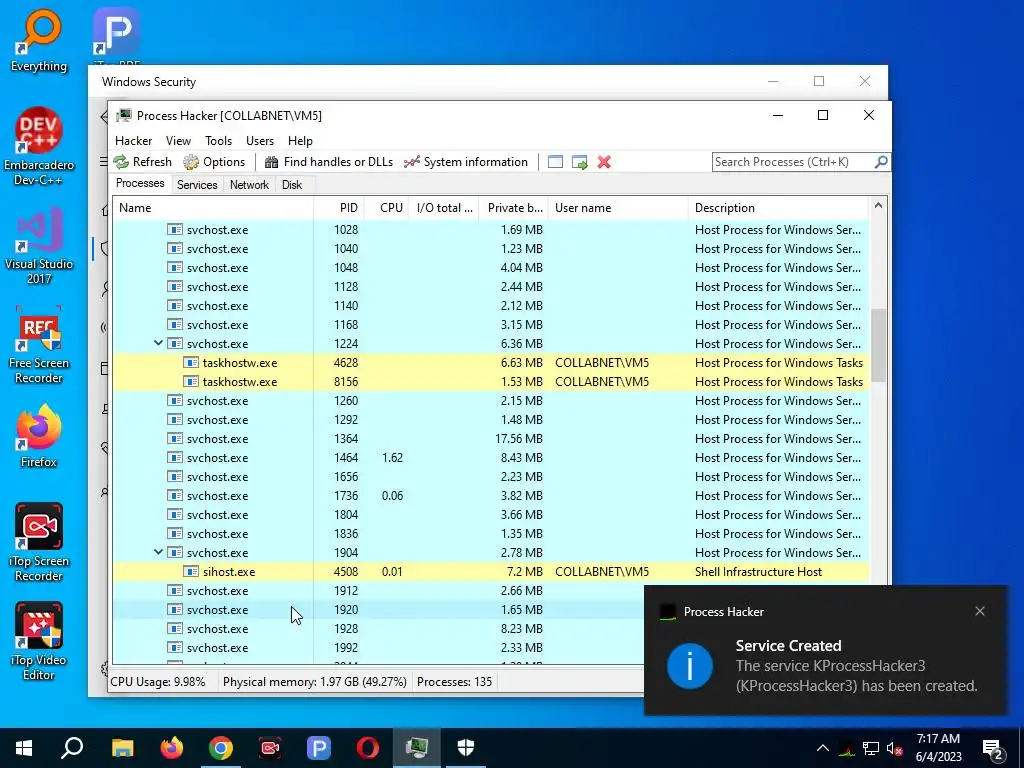
Task: Select svchost.exe with PID 1464
Action: (x=491, y=457)
